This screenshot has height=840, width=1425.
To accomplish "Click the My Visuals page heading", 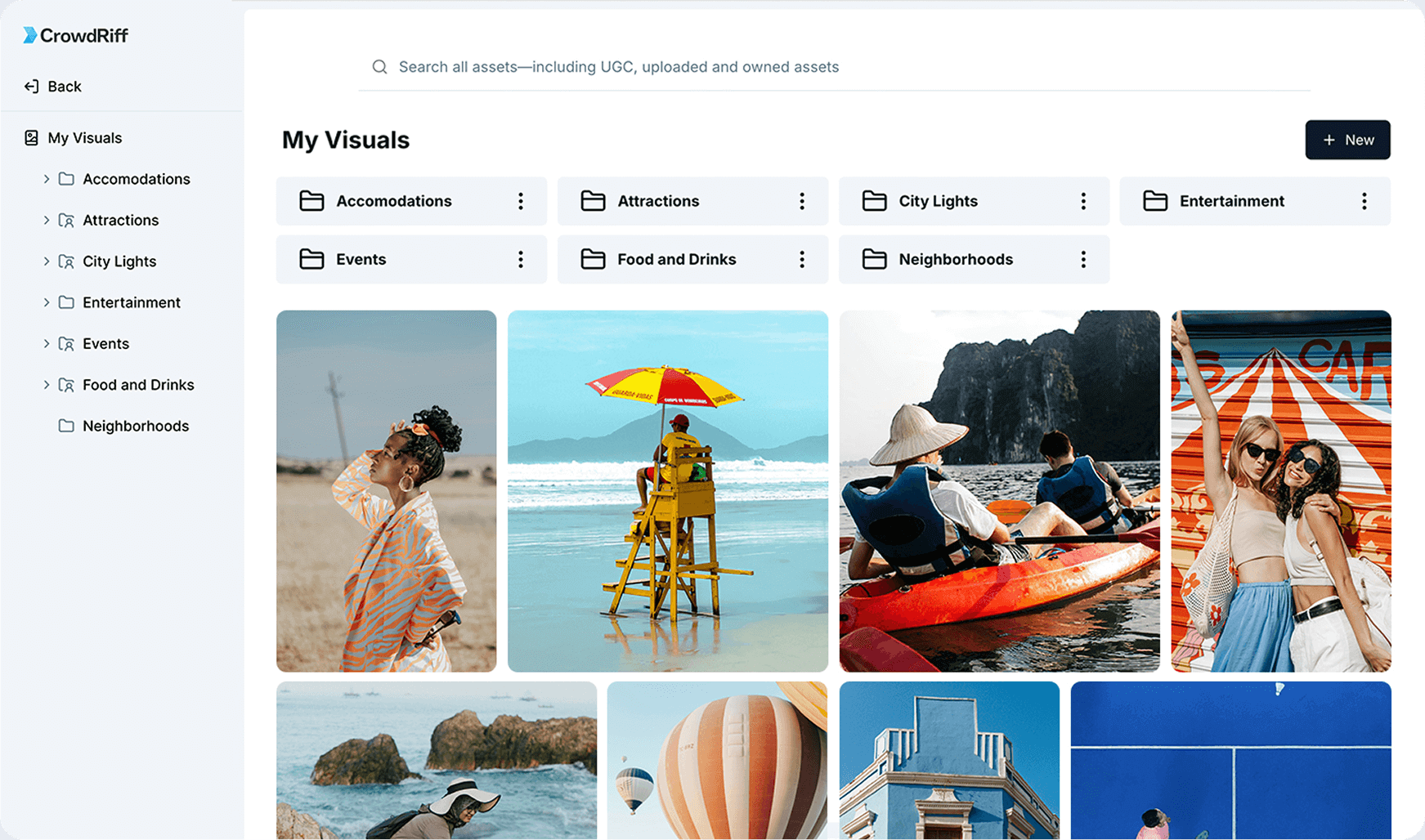I will tap(346, 140).
